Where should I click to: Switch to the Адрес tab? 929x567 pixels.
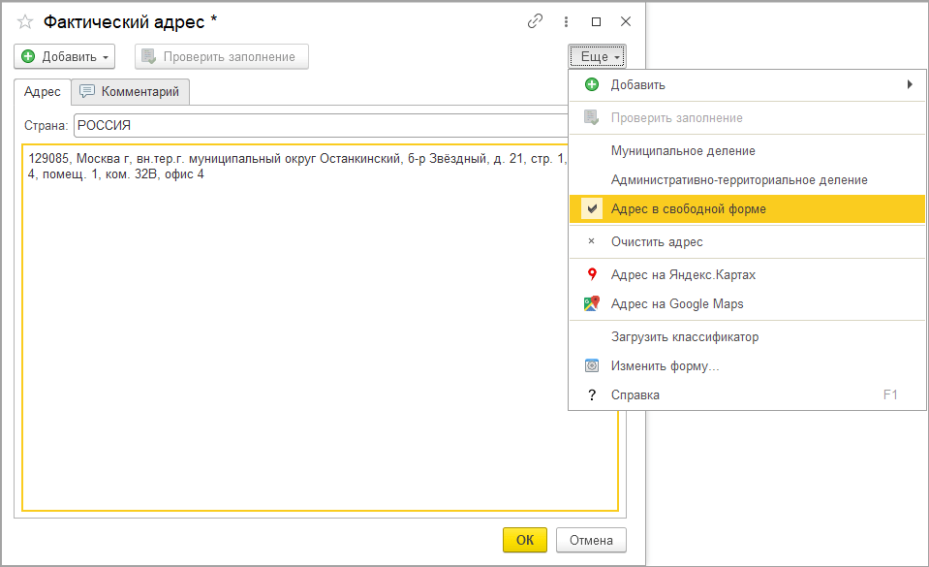coord(42,92)
